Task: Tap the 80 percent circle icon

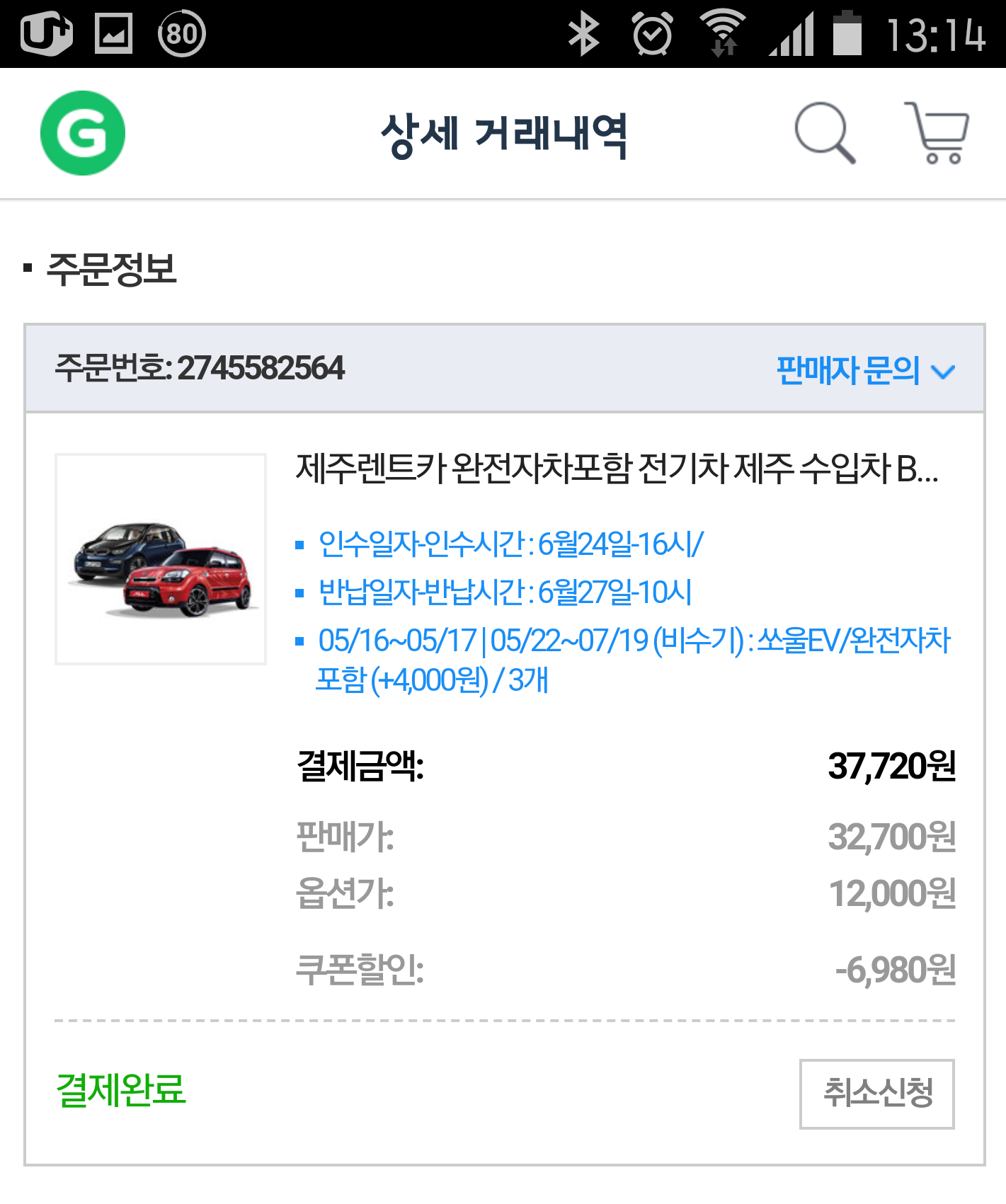Action: pyautogui.click(x=182, y=34)
